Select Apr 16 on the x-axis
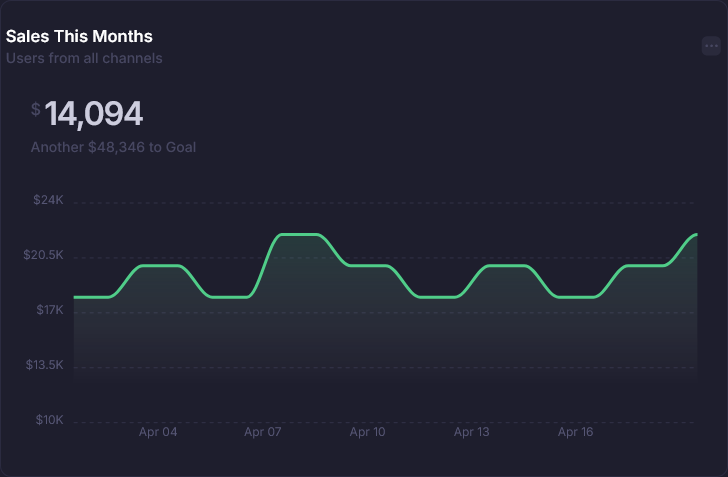728x477 pixels. 575,432
